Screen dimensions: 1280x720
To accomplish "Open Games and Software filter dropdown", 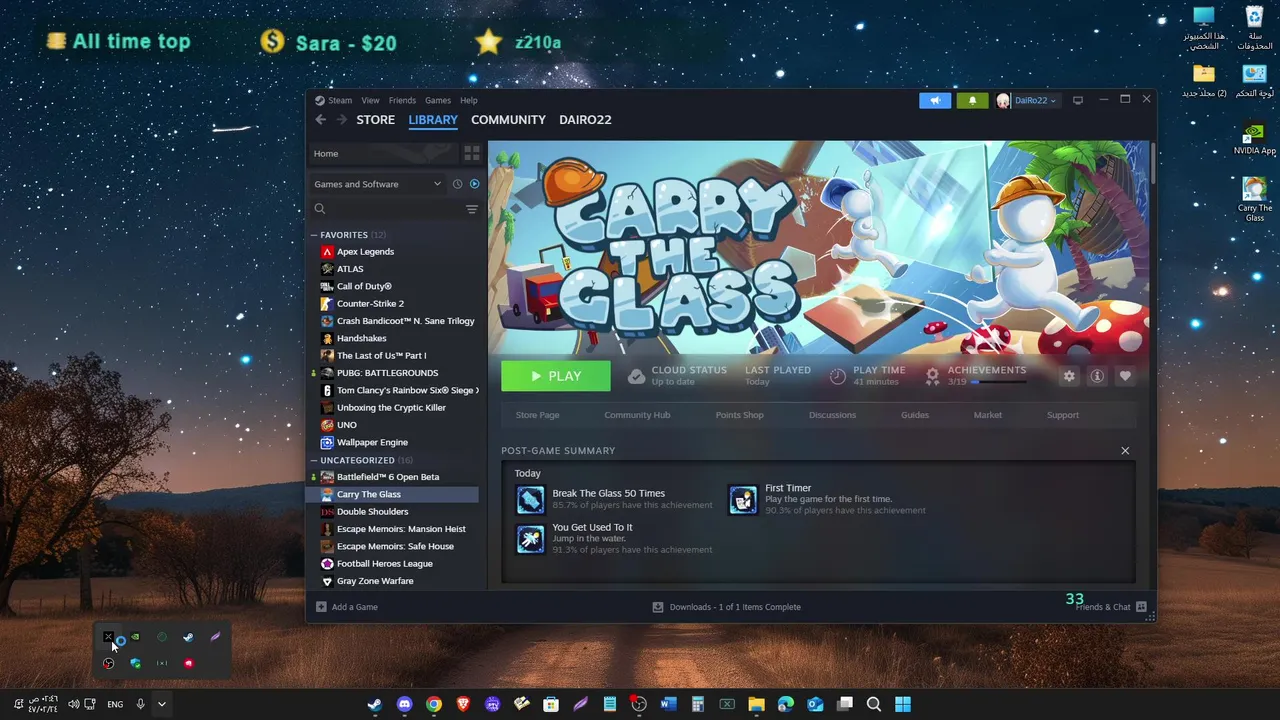I will [x=378, y=184].
